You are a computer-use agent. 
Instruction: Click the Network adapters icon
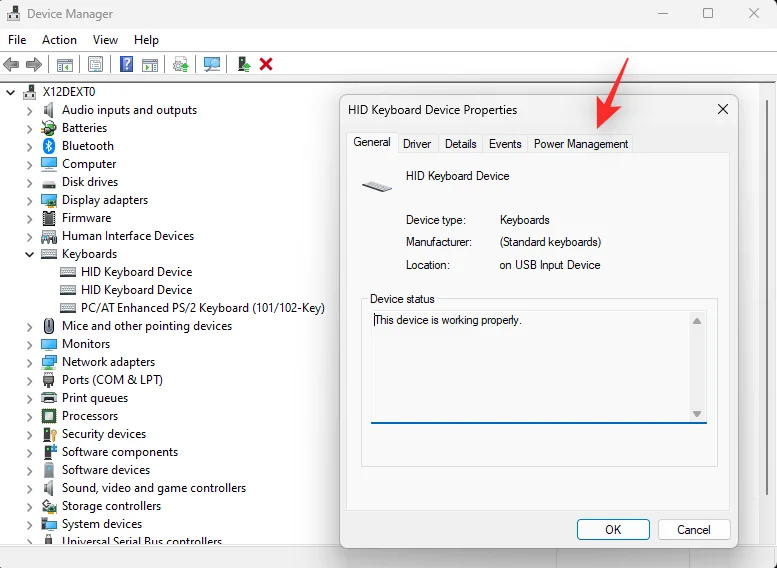tap(49, 362)
